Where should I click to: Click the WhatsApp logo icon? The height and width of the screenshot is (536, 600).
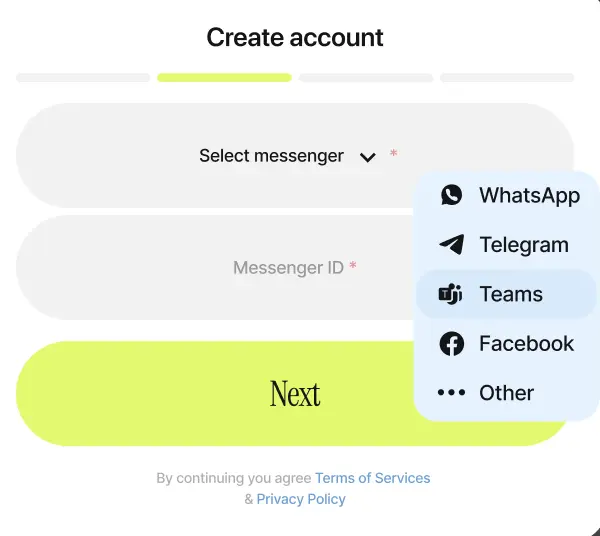click(x=452, y=195)
